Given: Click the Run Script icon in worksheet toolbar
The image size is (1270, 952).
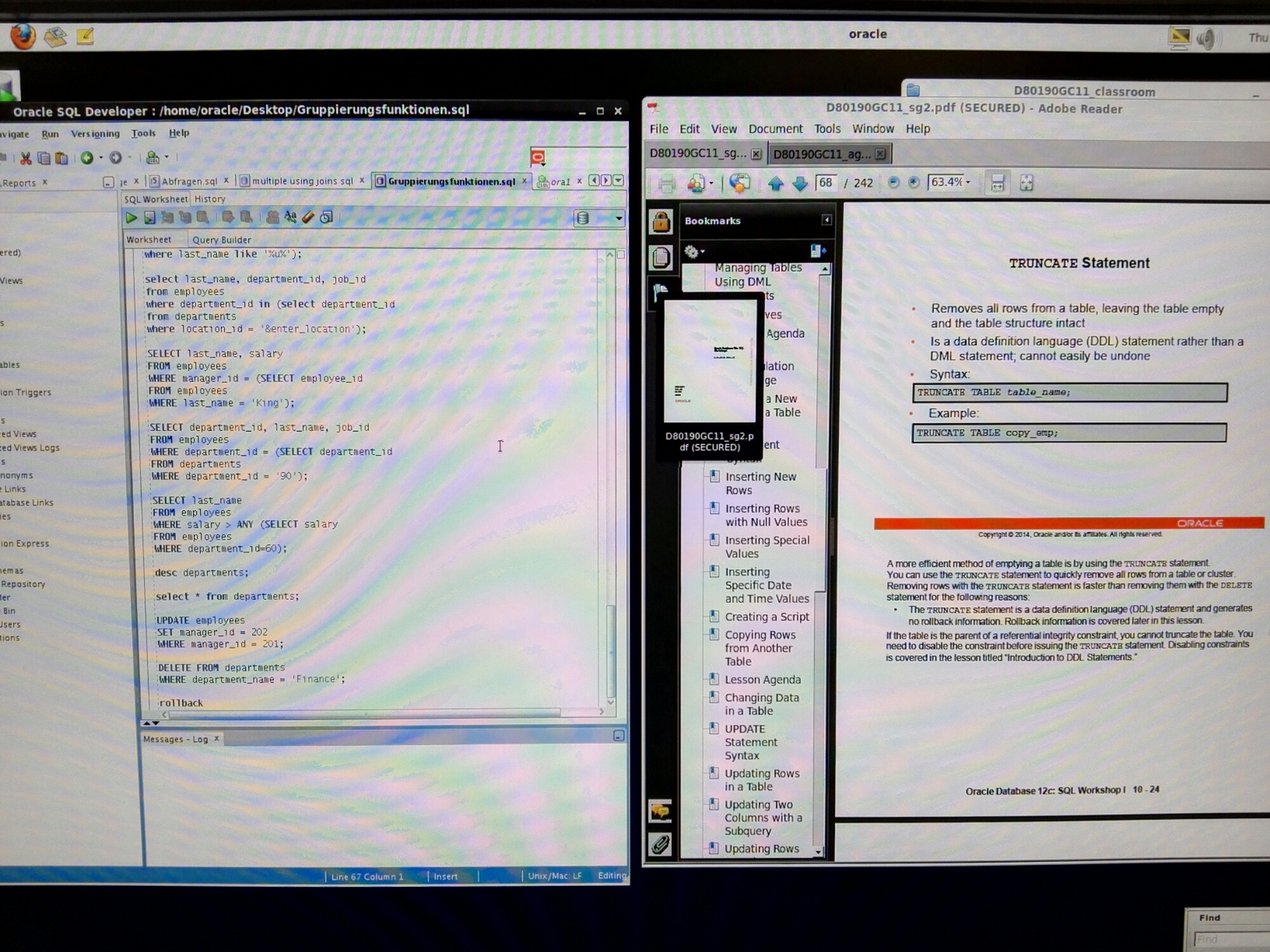Looking at the screenshot, I should (149, 218).
